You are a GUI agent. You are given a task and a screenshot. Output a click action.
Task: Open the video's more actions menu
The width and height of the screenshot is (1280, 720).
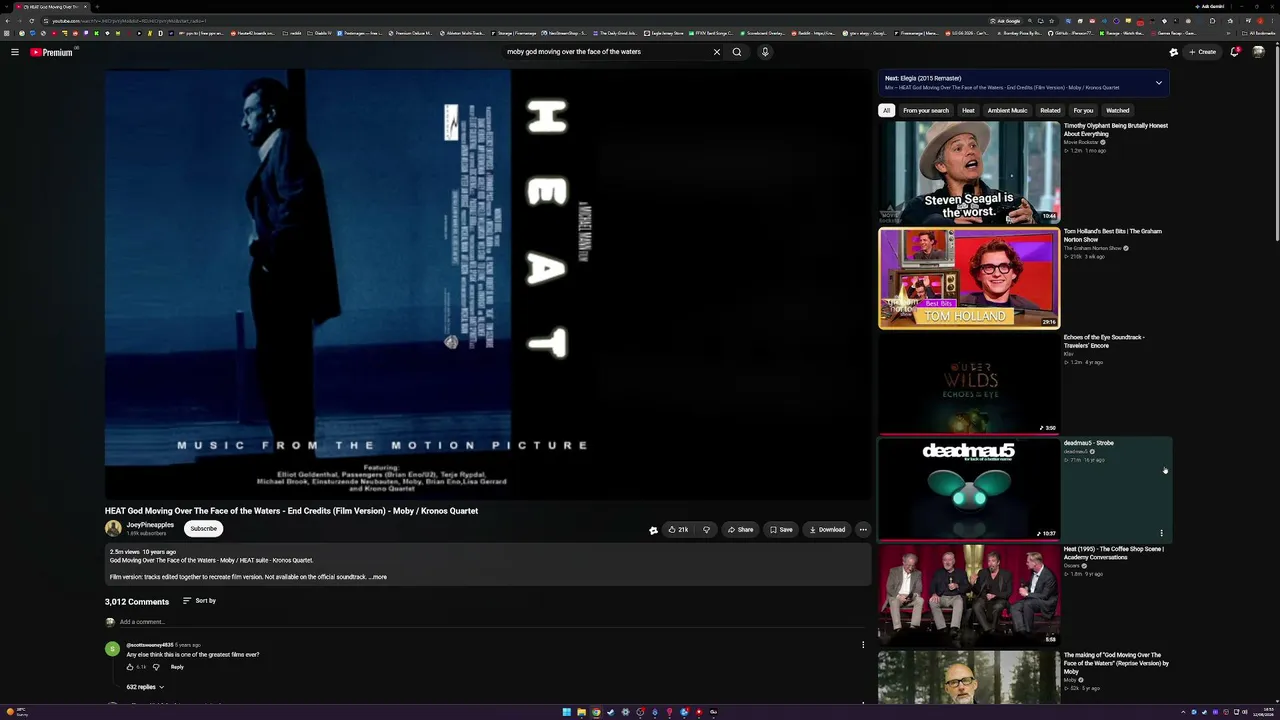pos(863,530)
